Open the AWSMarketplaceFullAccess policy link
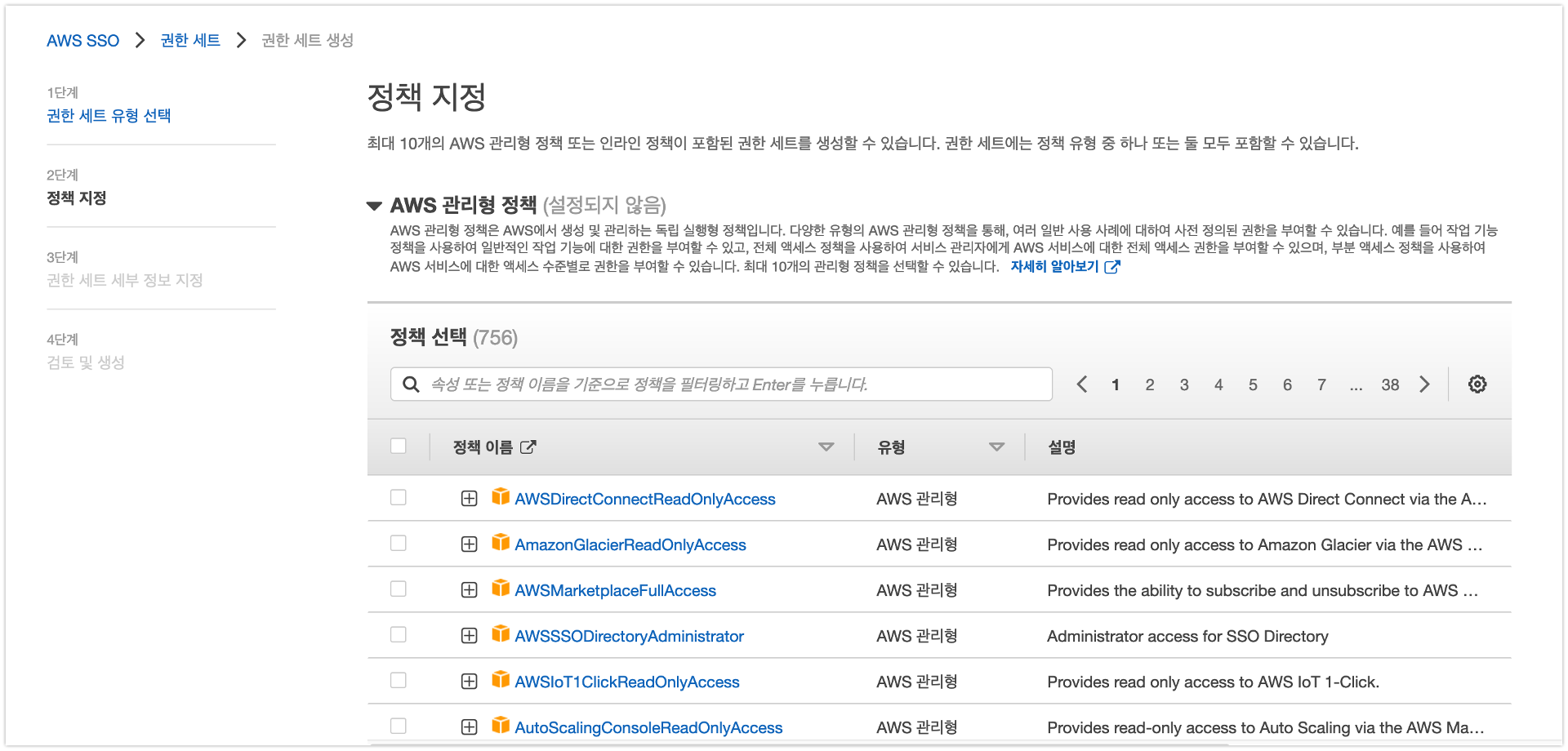The image size is (1568, 751). pos(615,590)
